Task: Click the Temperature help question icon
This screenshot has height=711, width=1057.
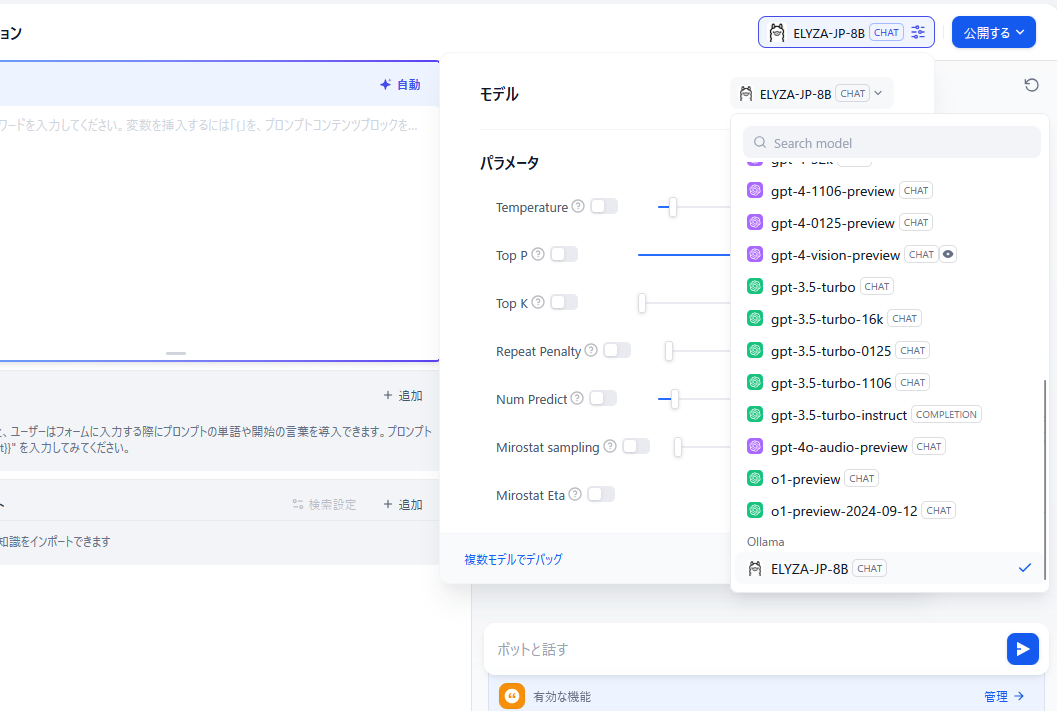Action: (578, 206)
